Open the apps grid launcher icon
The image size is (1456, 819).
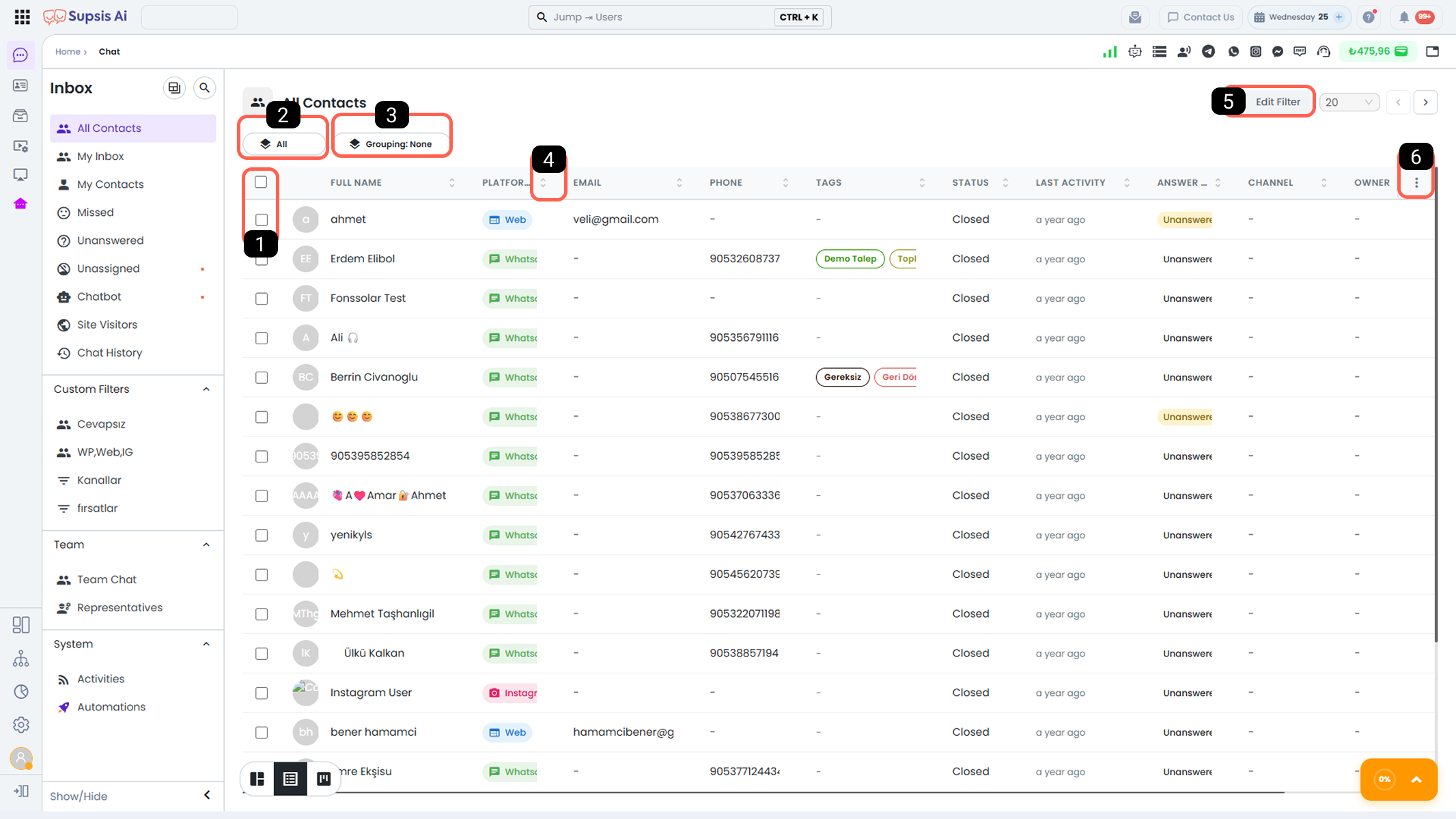tap(22, 17)
